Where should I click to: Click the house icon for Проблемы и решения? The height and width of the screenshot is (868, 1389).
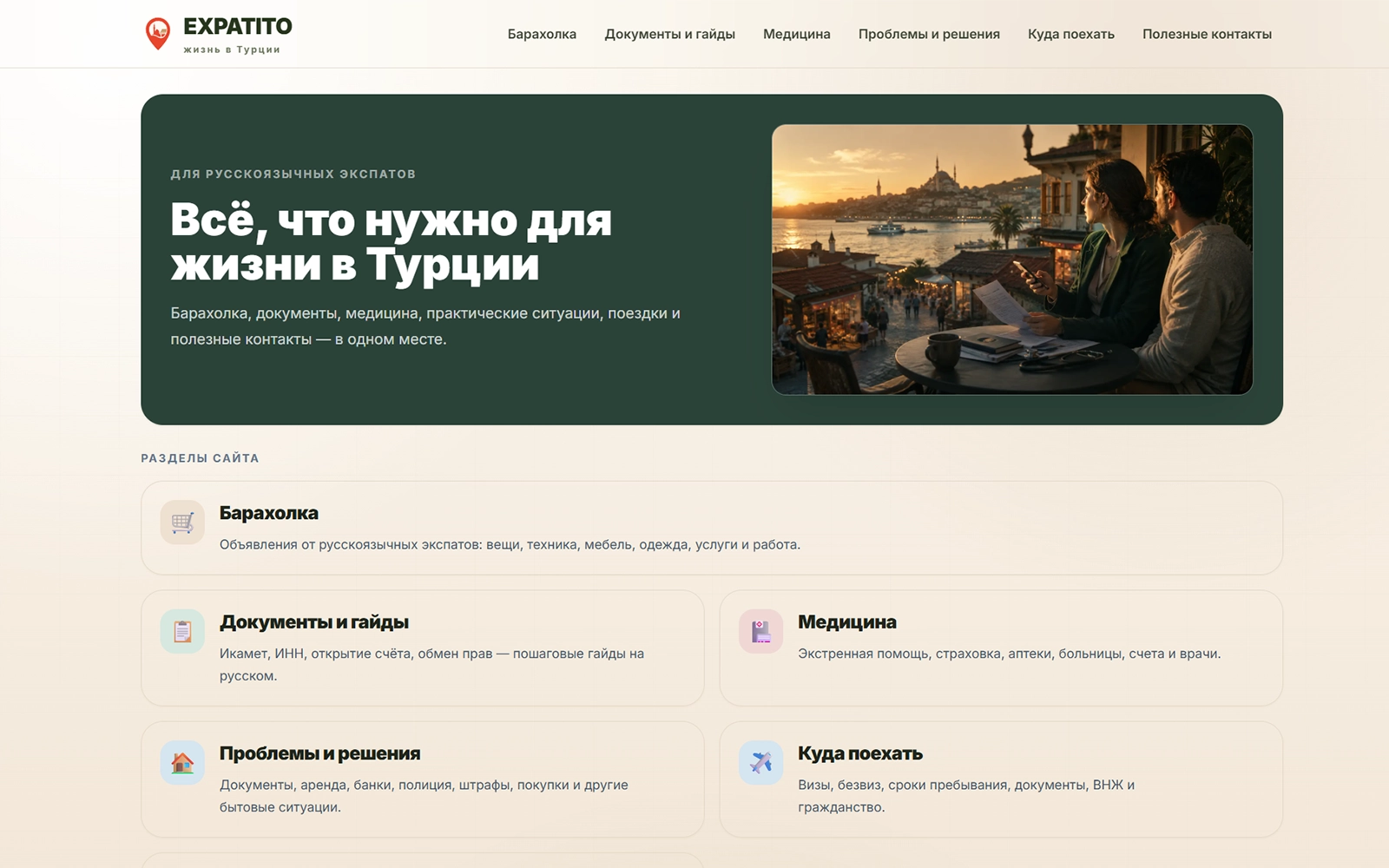[x=182, y=762]
